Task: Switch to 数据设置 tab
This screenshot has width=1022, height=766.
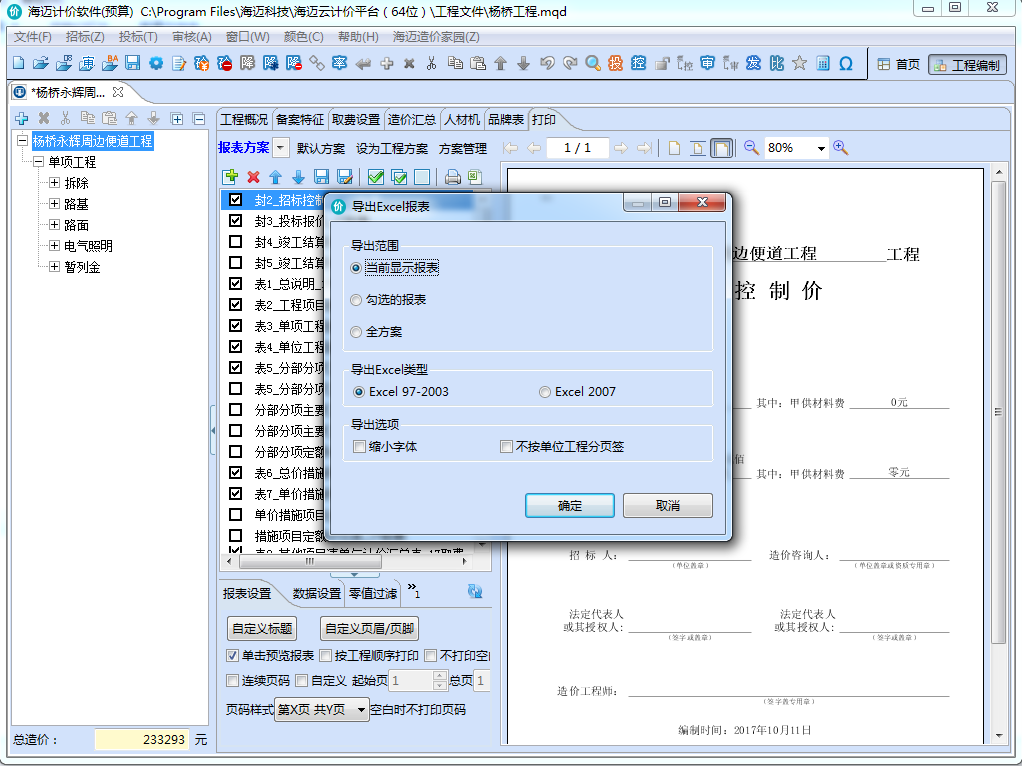Action: [316, 593]
